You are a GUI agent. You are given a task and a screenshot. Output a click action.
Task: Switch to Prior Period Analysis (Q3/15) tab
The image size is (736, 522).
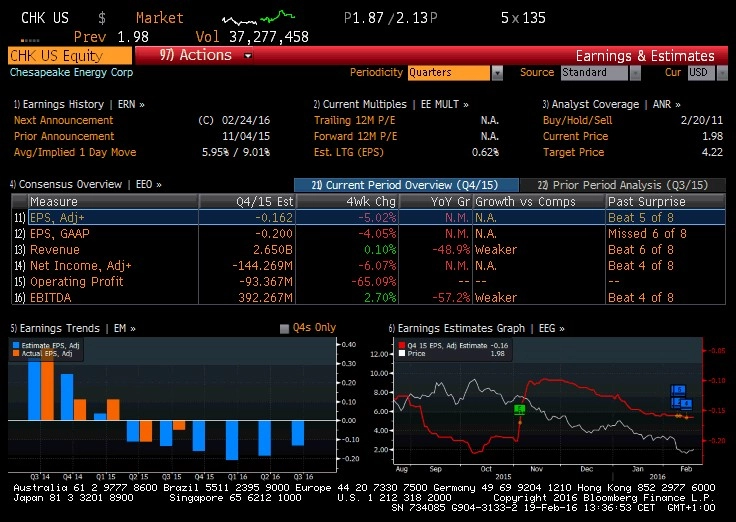click(622, 185)
